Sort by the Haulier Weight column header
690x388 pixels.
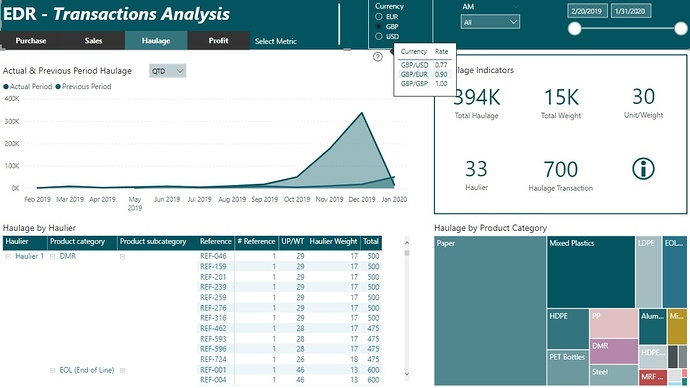pos(333,242)
